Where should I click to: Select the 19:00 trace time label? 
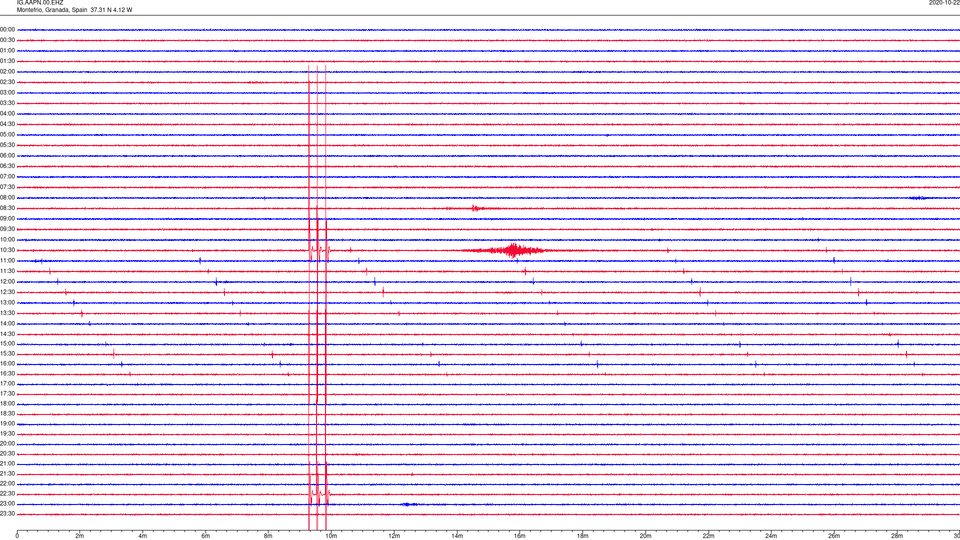[7, 424]
